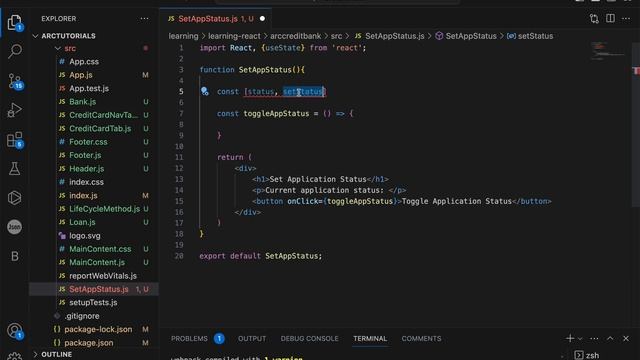This screenshot has width=640, height=360.
Task: Open MainContent.css file
Action: click(100, 249)
